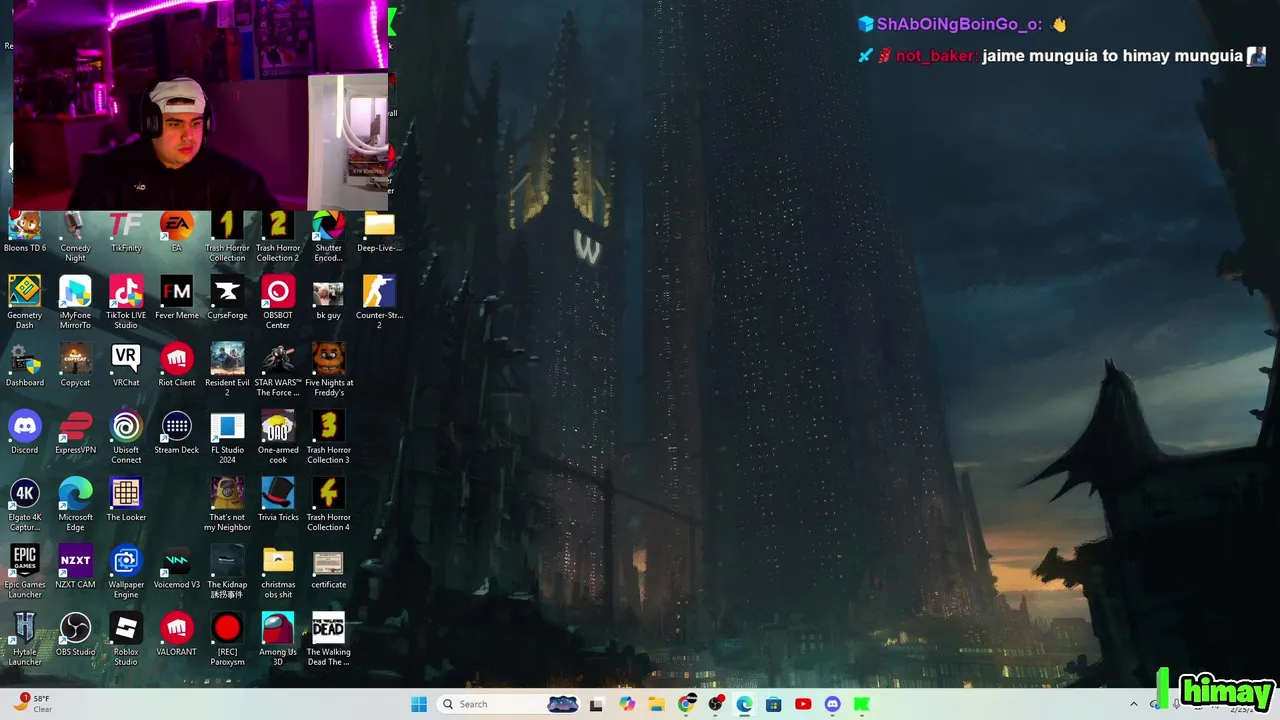
Task: Open File Explorer on the taskbar
Action: pos(656,704)
